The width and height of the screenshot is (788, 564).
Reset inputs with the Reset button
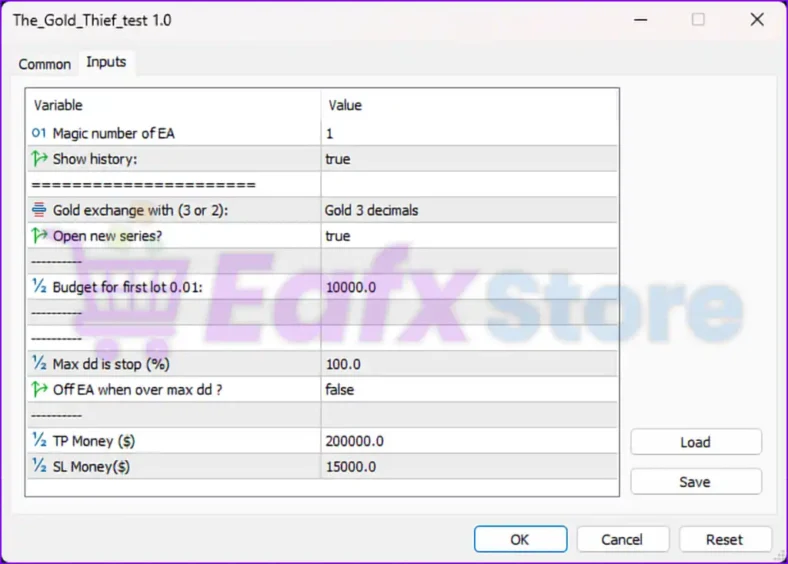point(724,539)
